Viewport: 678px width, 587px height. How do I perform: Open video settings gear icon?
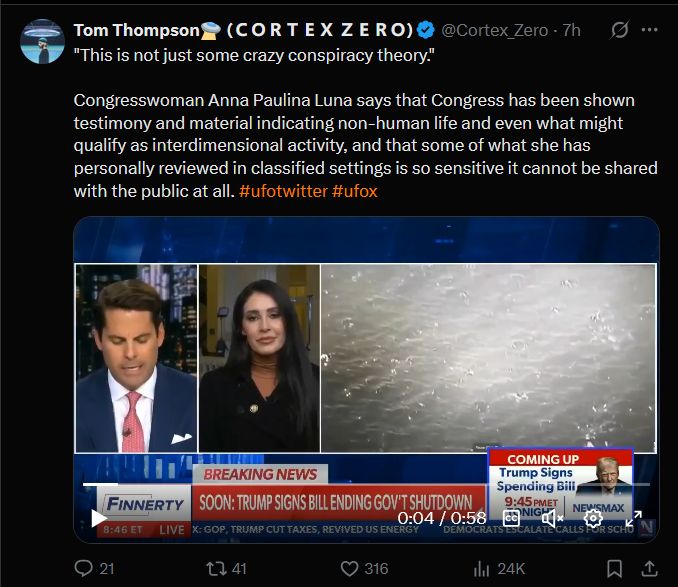pyautogui.click(x=593, y=517)
